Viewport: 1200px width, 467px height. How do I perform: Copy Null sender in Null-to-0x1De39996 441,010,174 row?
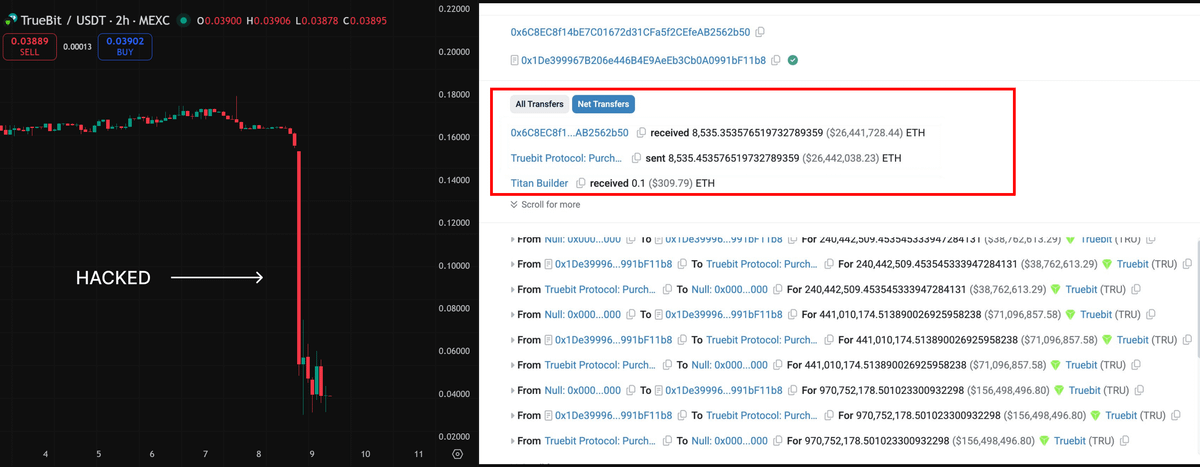[x=631, y=314]
